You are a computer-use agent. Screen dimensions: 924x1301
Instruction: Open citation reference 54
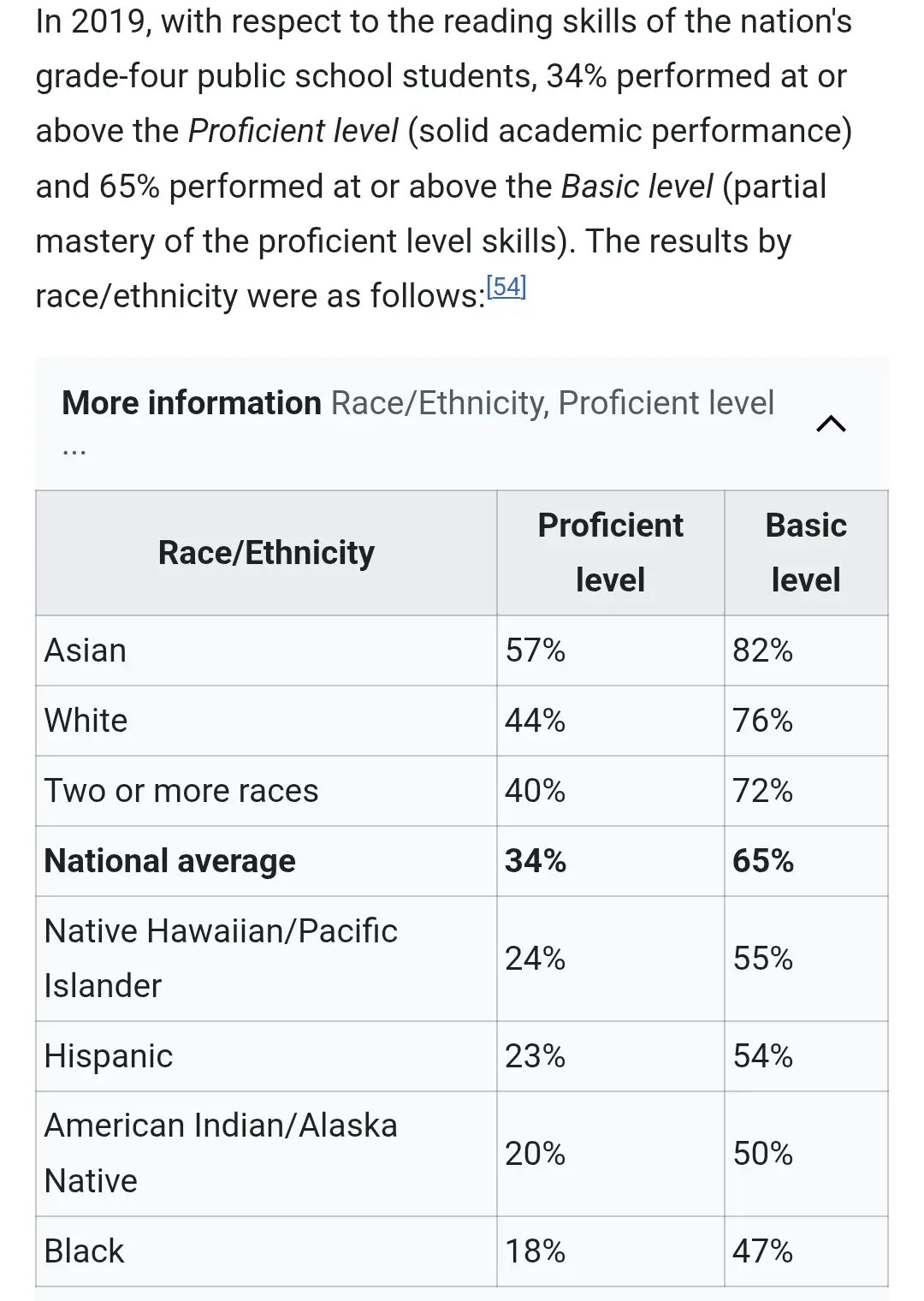pyautogui.click(x=506, y=287)
